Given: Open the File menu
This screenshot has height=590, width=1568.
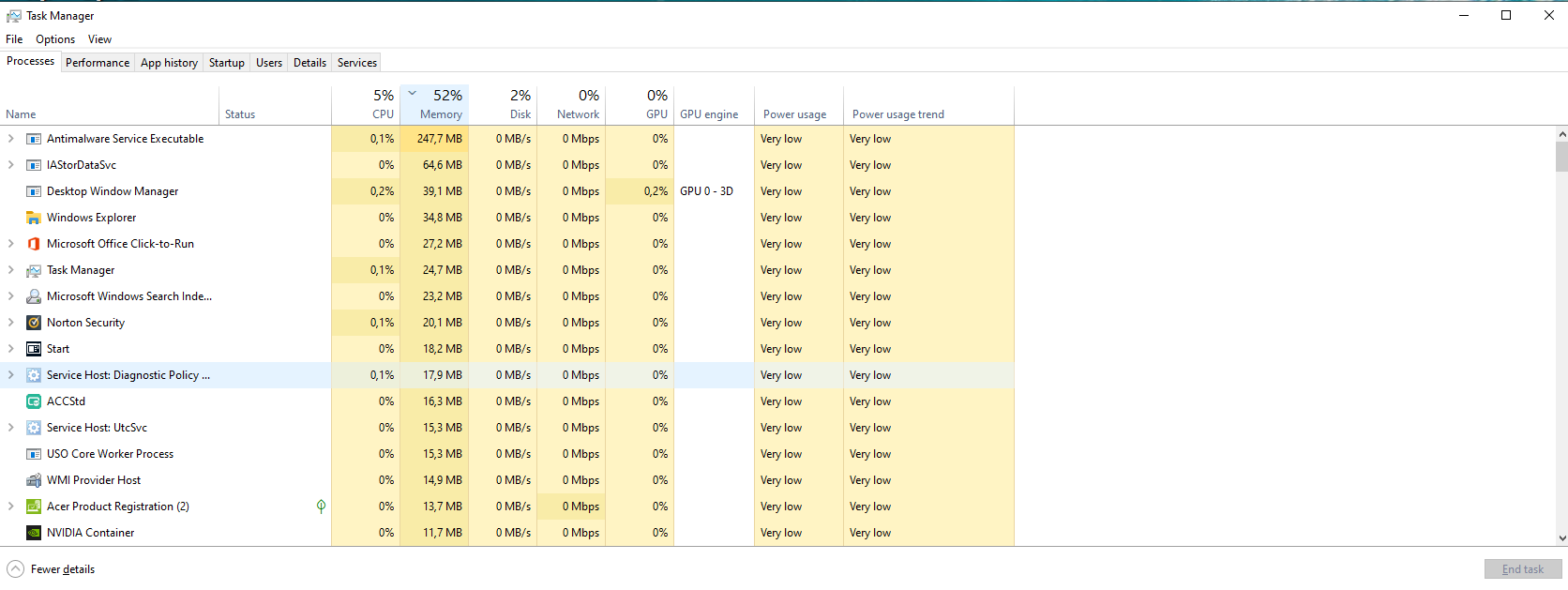Looking at the screenshot, I should click(14, 39).
